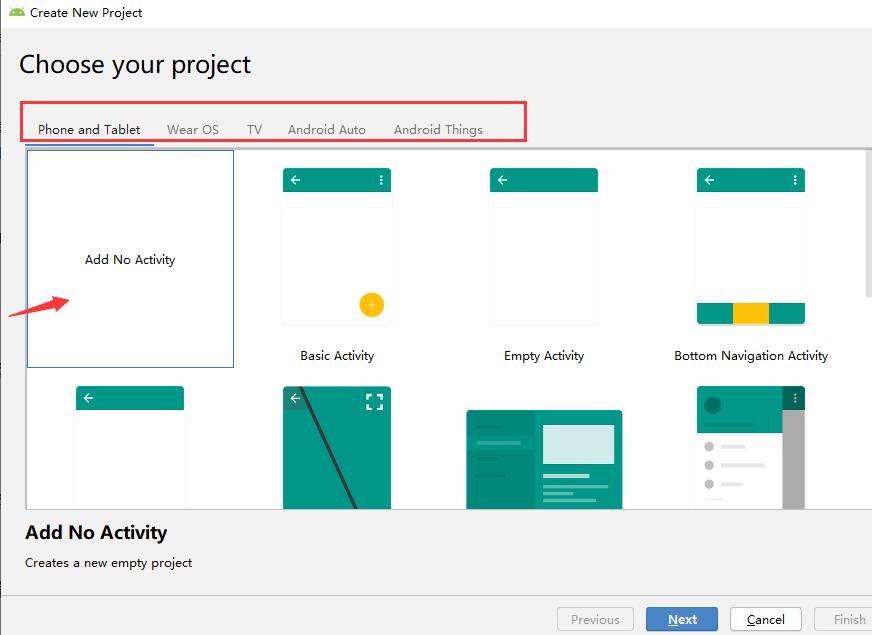
Task: Click the Empty Activity label
Action: (544, 356)
